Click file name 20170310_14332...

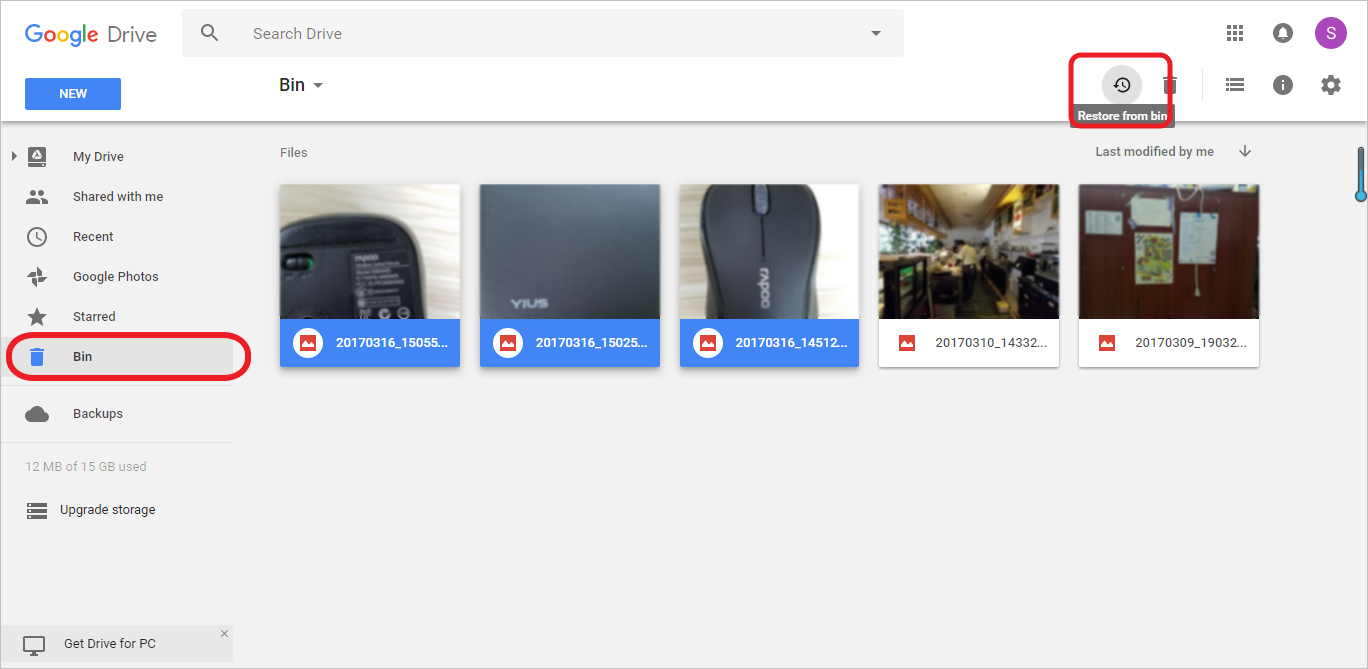tap(992, 343)
